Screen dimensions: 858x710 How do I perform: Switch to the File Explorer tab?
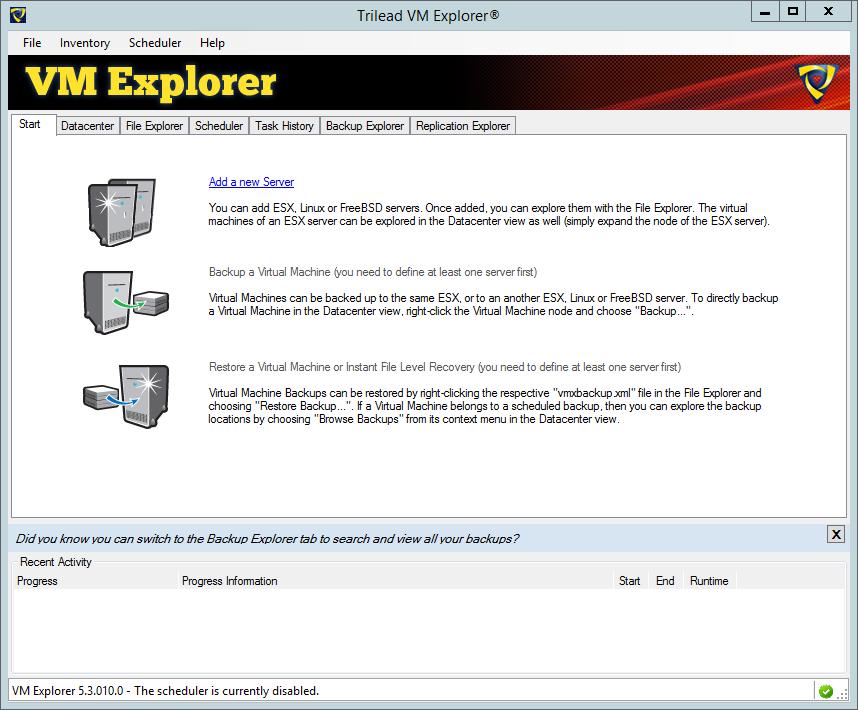(x=154, y=126)
